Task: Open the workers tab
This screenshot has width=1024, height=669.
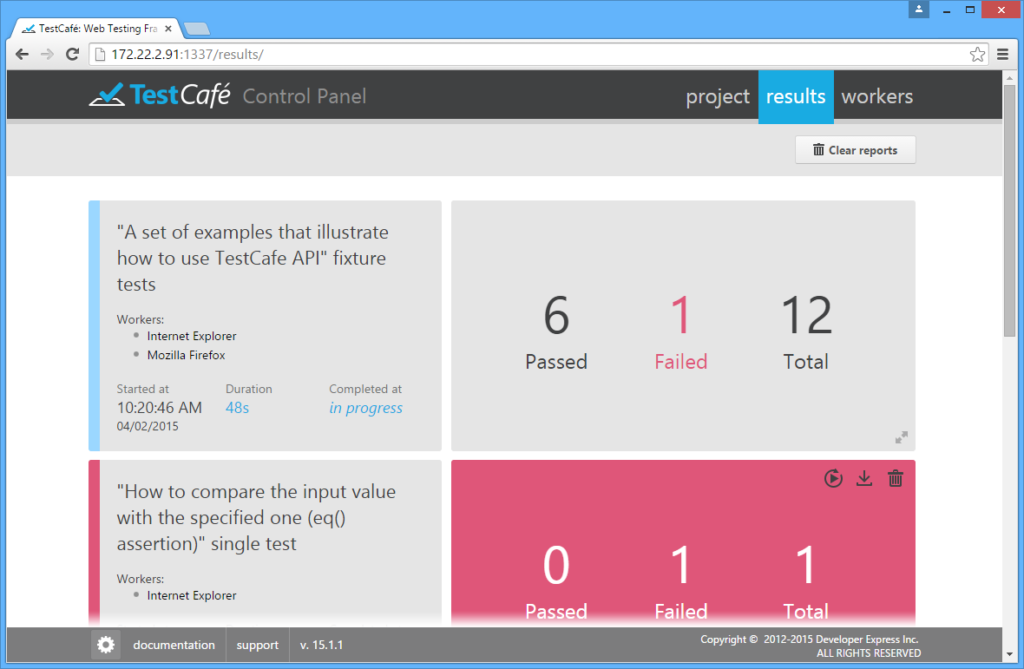Action: pyautogui.click(x=877, y=97)
